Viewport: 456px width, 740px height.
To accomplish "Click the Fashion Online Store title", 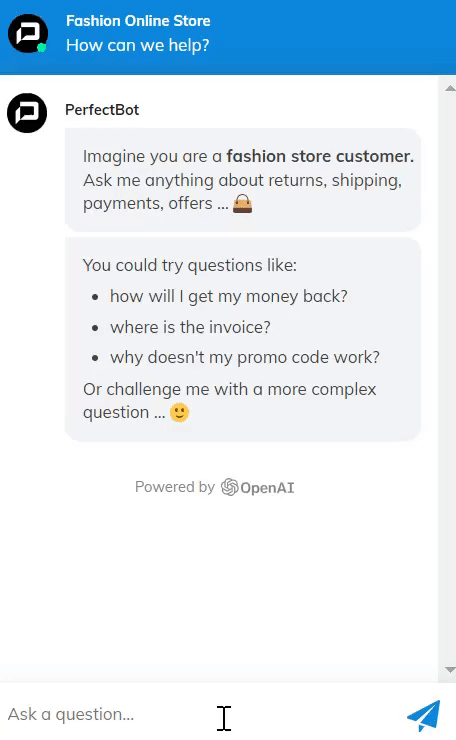I will 138,21.
